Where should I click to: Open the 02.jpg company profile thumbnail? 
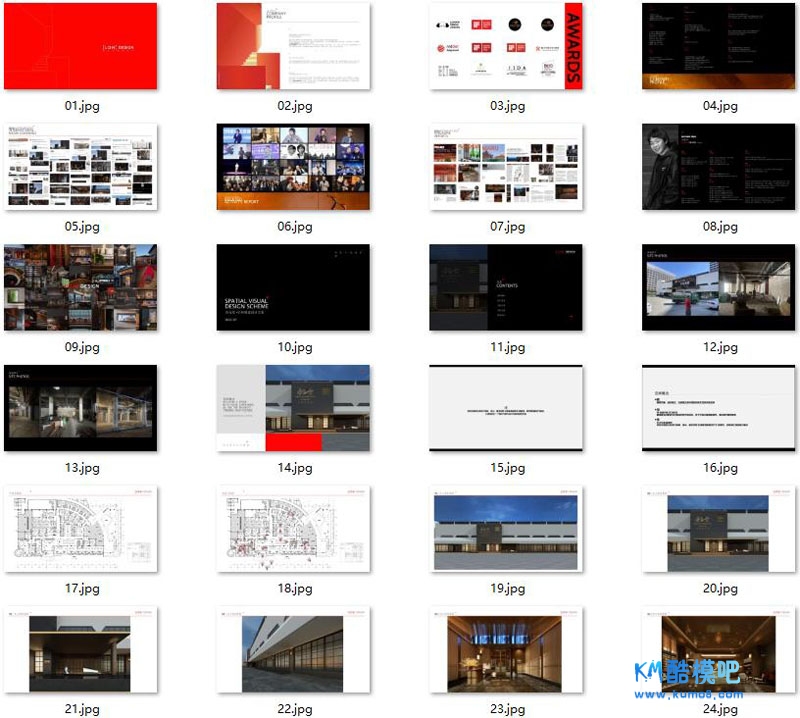coord(293,46)
